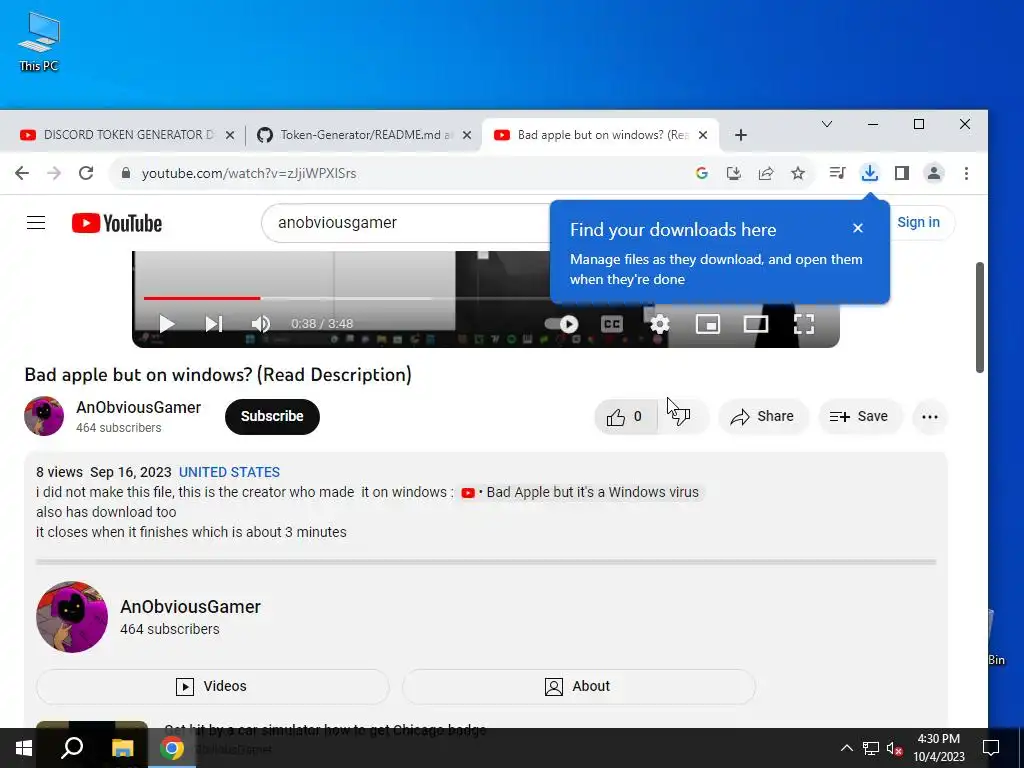Open more actions ellipsis below the video
Image resolution: width=1024 pixels, height=768 pixels.
(930, 417)
